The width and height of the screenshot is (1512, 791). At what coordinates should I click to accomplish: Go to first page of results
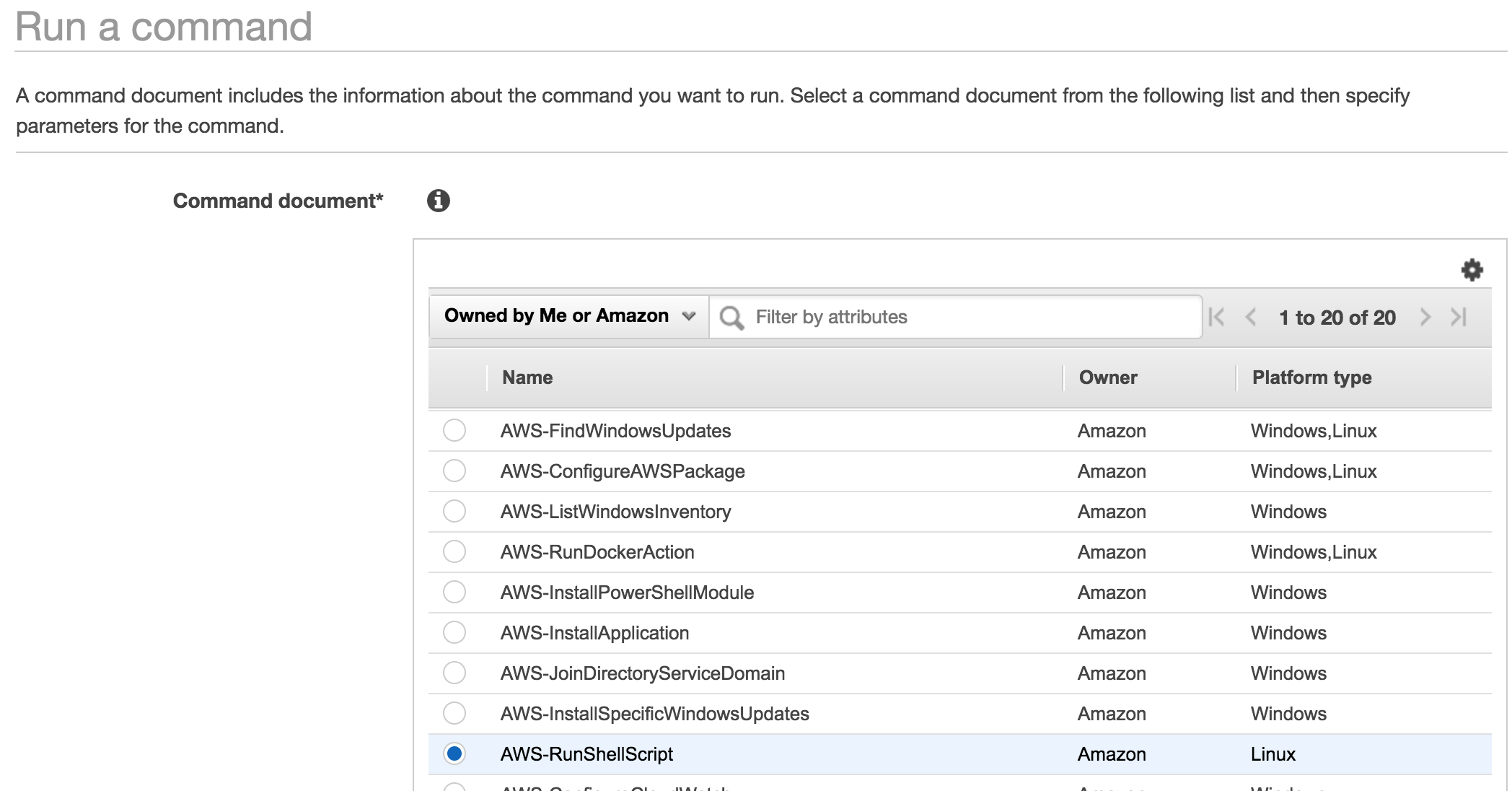click(x=1216, y=317)
